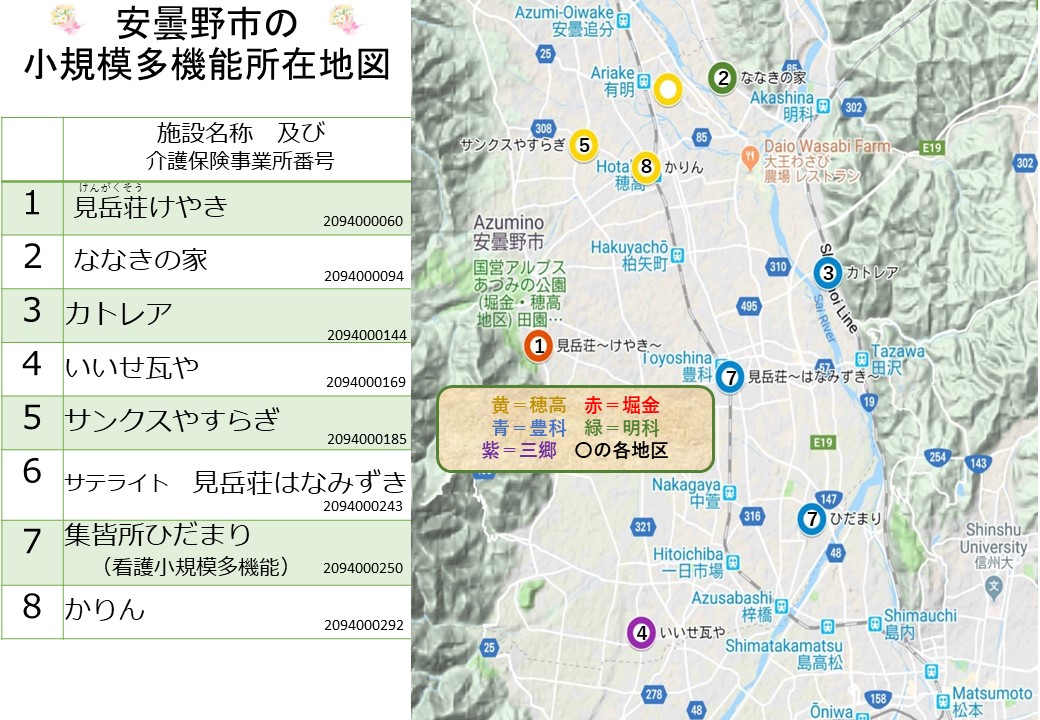Click the orange marker 1 for 見岳荘〜けやき〜
Image resolution: width=1040 pixels, height=720 pixels.
tap(538, 346)
